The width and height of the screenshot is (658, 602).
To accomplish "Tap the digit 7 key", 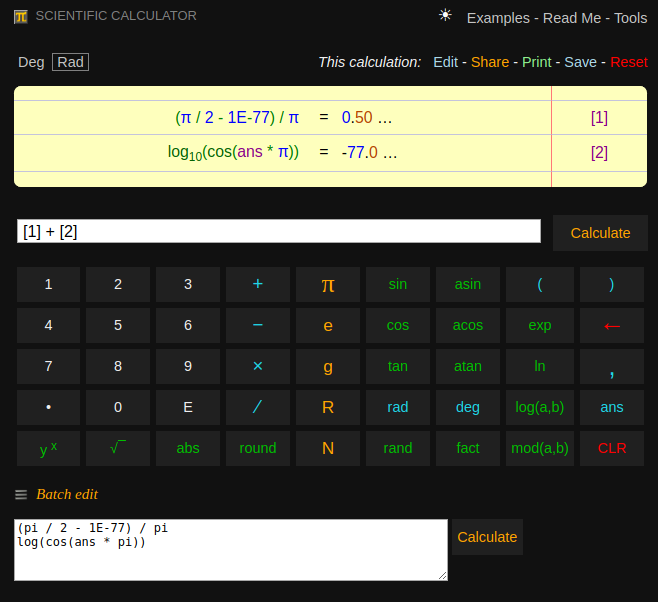I will coord(48,366).
